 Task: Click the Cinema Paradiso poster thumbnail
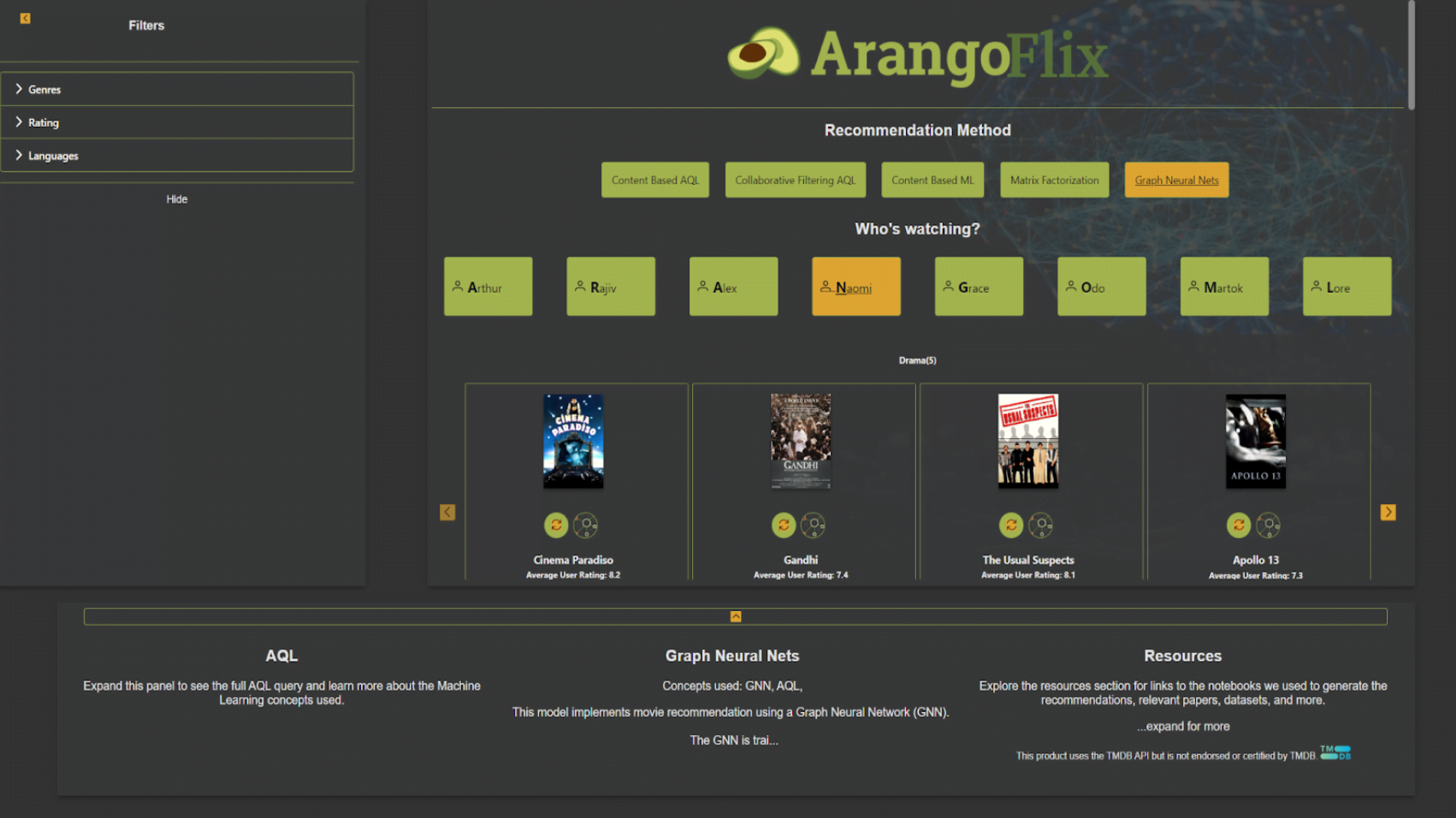tap(573, 442)
